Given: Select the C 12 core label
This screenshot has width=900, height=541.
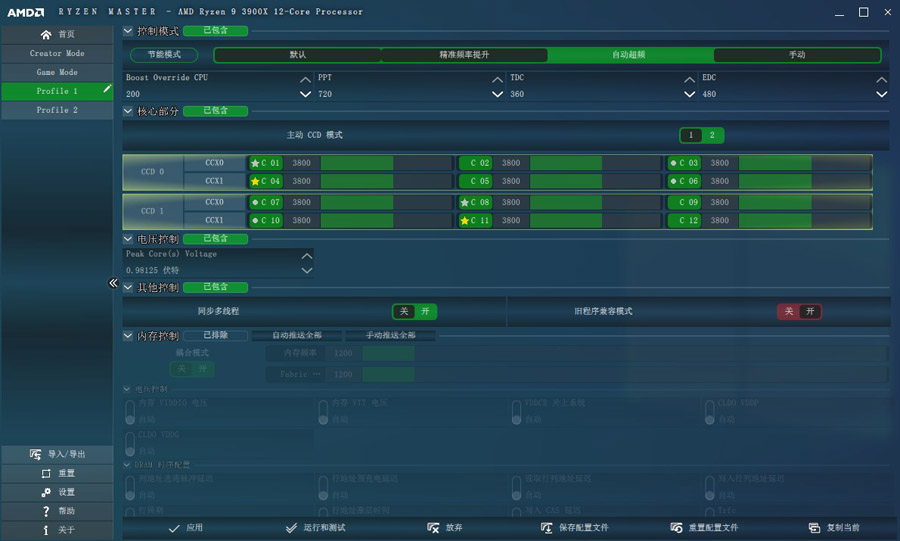Looking at the screenshot, I should (x=684, y=220).
